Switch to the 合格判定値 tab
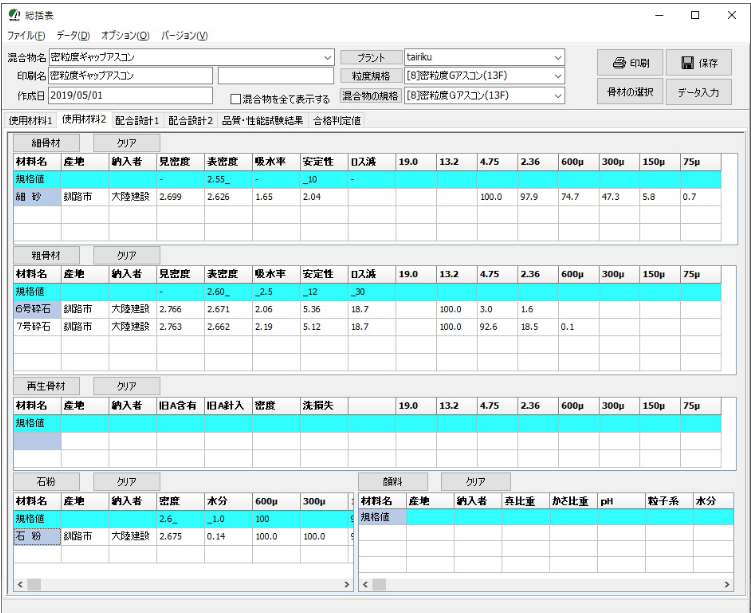This screenshot has width=751, height=613. click(x=337, y=120)
